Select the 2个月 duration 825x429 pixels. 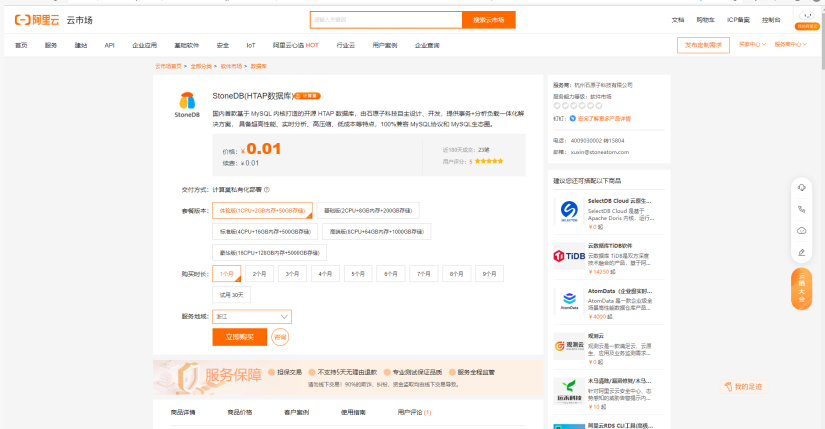click(259, 274)
